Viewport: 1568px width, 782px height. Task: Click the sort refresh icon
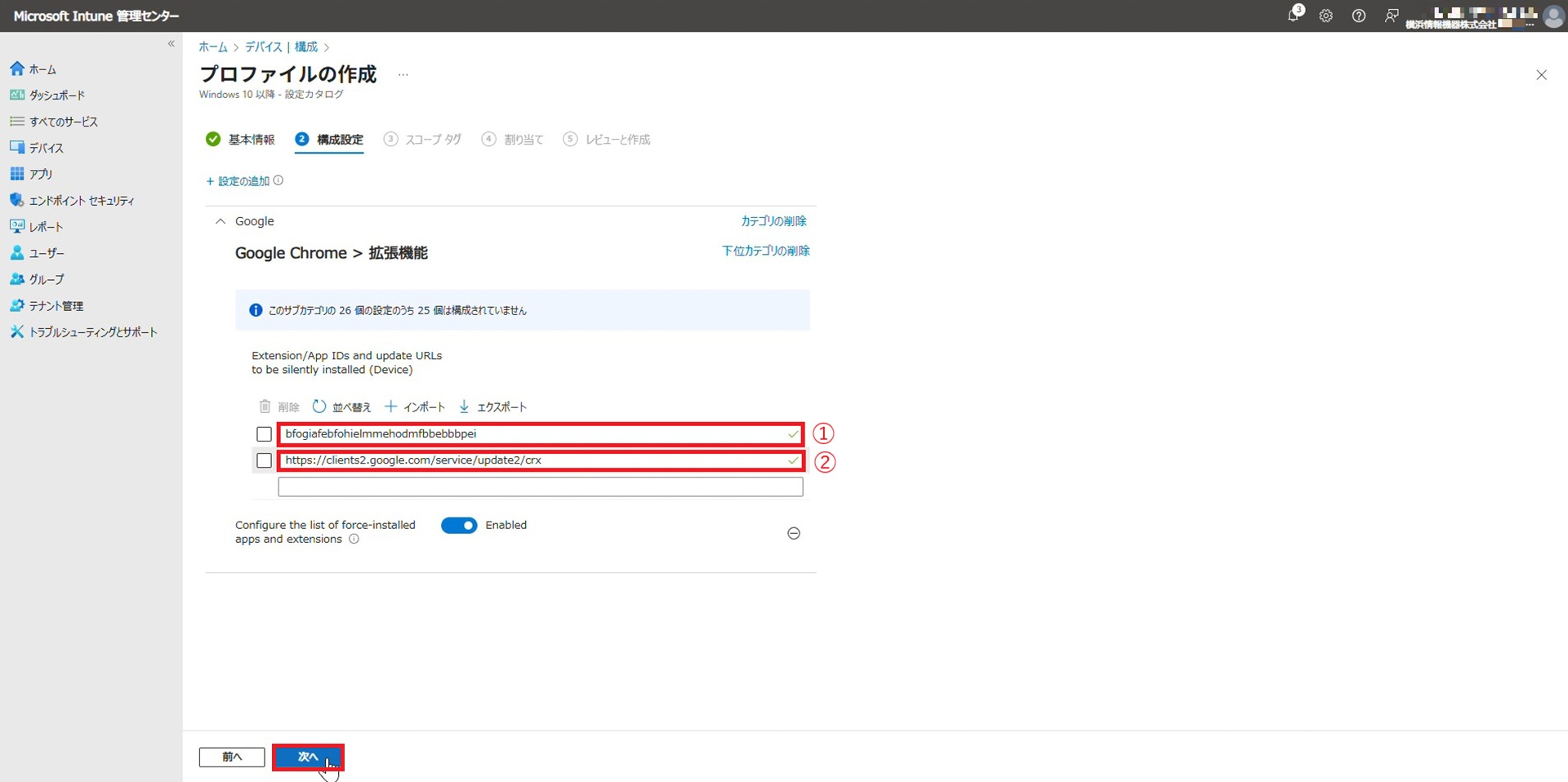[319, 407]
